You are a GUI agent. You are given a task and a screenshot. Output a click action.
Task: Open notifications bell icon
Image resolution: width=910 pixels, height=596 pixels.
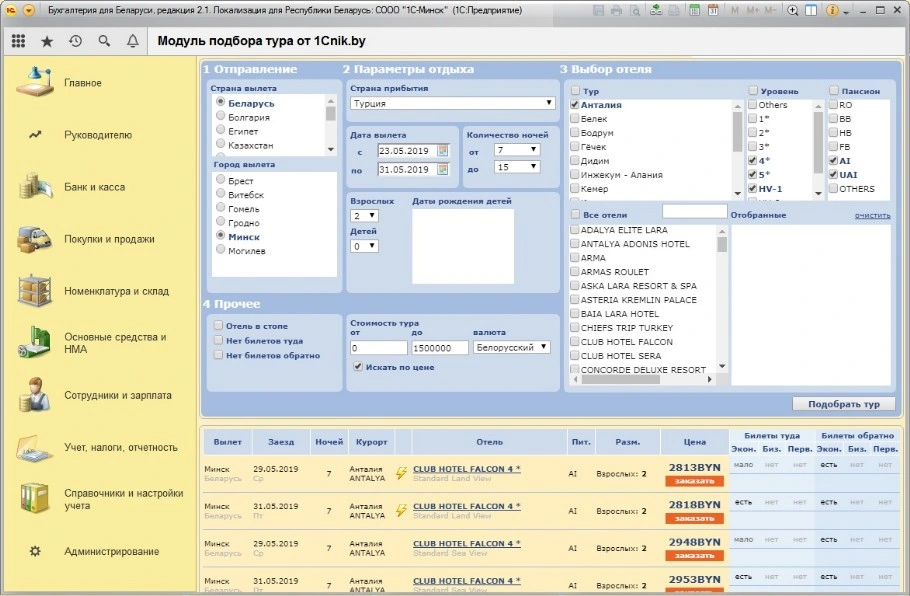coord(133,42)
